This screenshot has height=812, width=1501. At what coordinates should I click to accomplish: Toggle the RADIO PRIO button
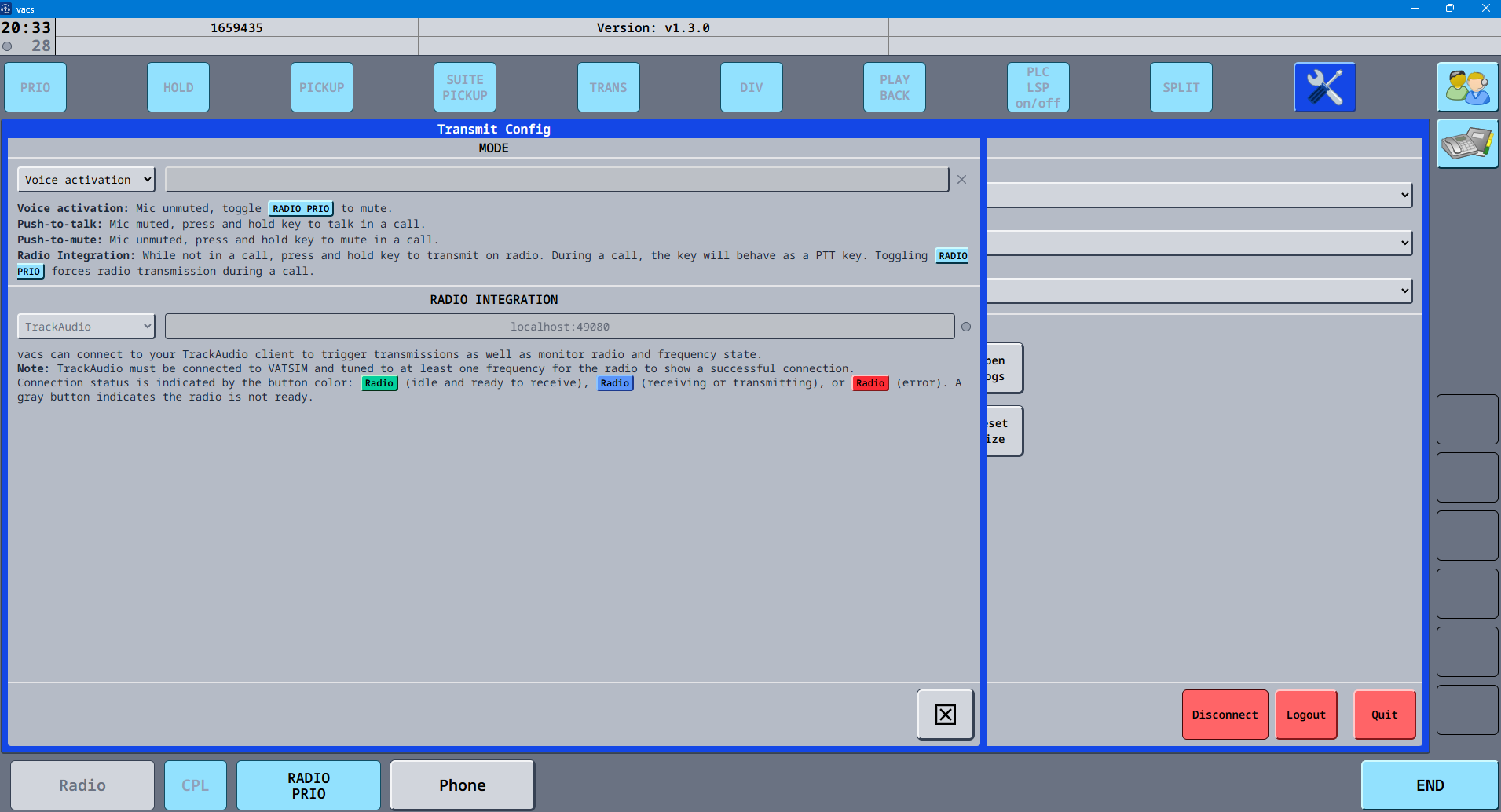click(x=308, y=785)
